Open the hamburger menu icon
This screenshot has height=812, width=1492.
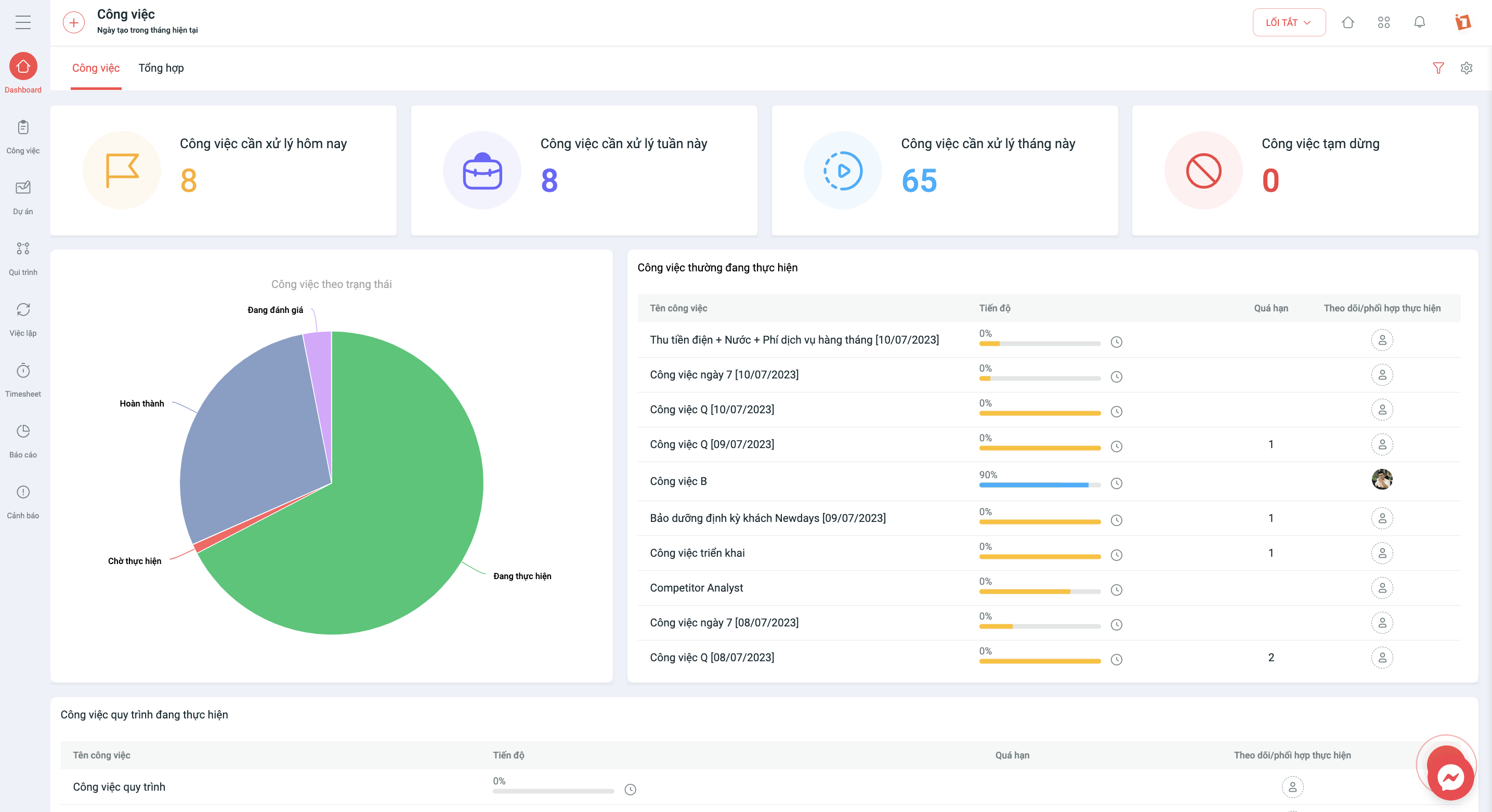pos(23,22)
